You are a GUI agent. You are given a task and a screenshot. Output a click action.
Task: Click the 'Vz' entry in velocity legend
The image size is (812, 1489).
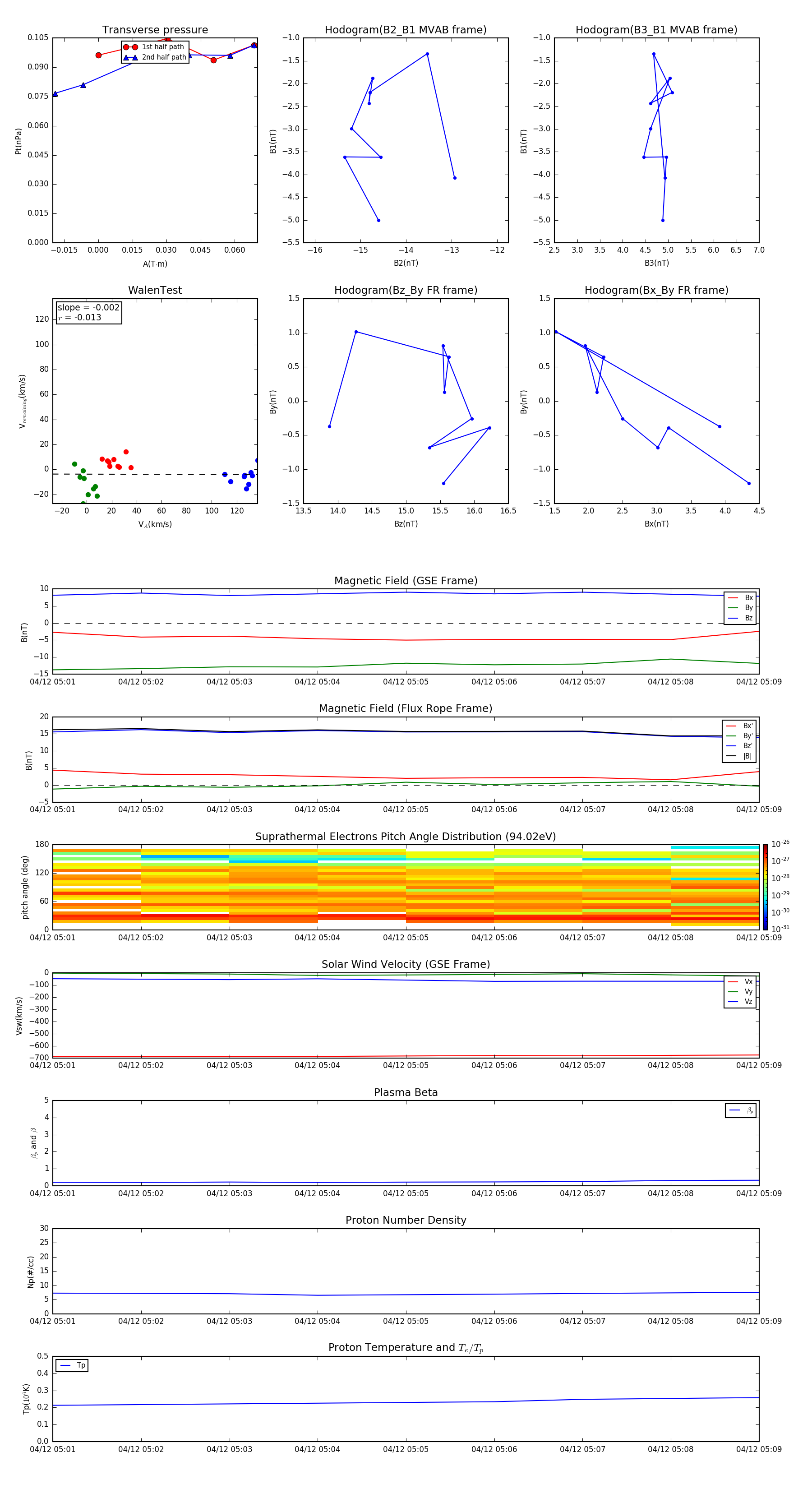[740, 1002]
